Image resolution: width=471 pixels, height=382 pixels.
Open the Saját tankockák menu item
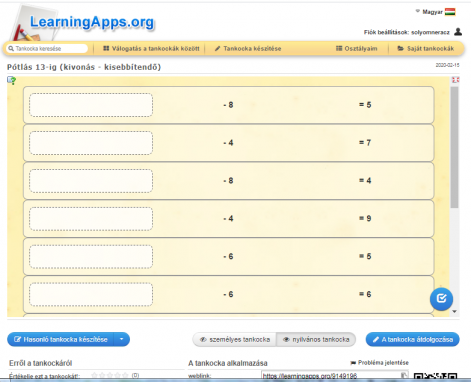[x=426, y=49]
